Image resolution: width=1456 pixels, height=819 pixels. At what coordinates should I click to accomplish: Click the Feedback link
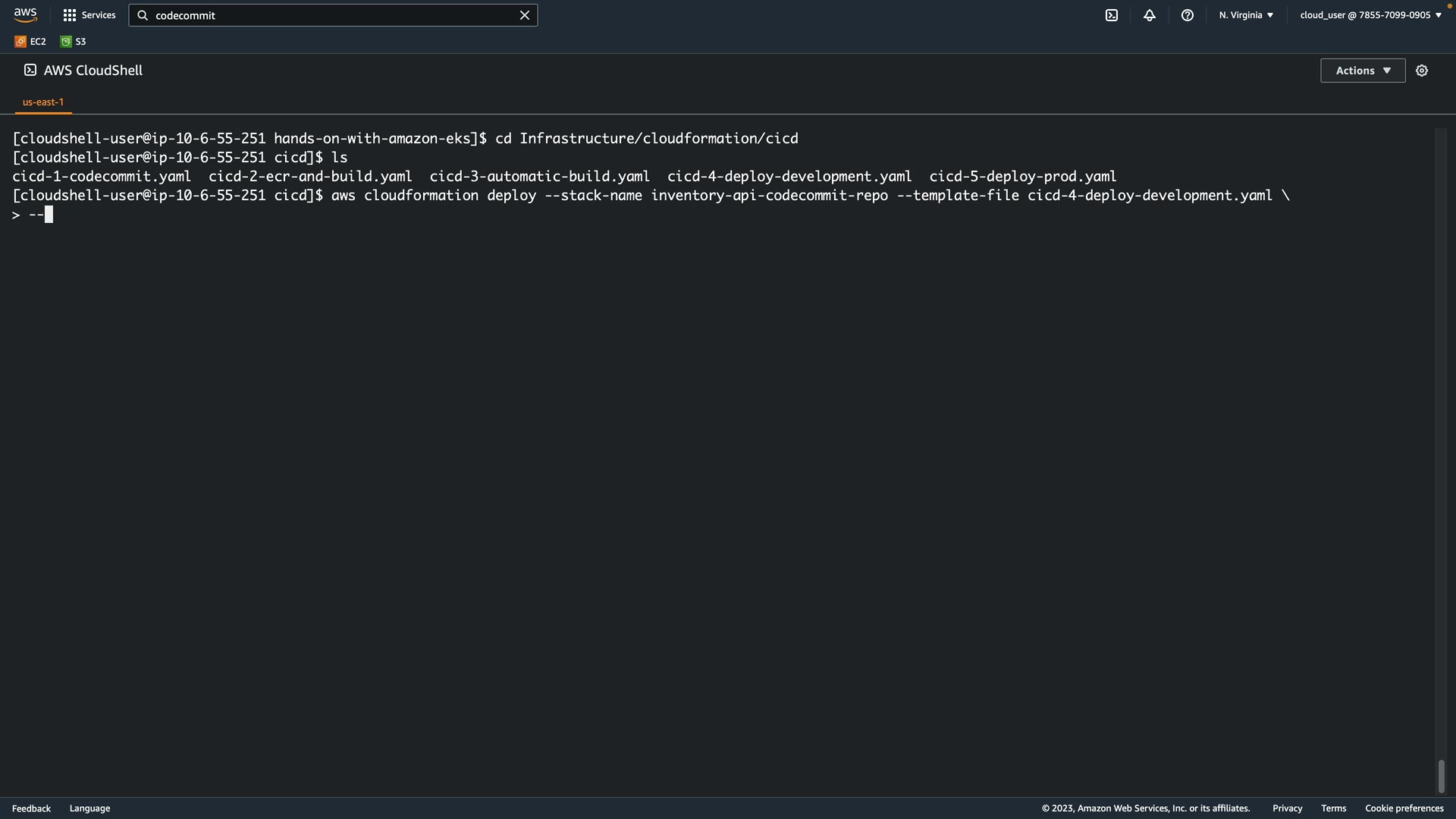tap(31, 808)
